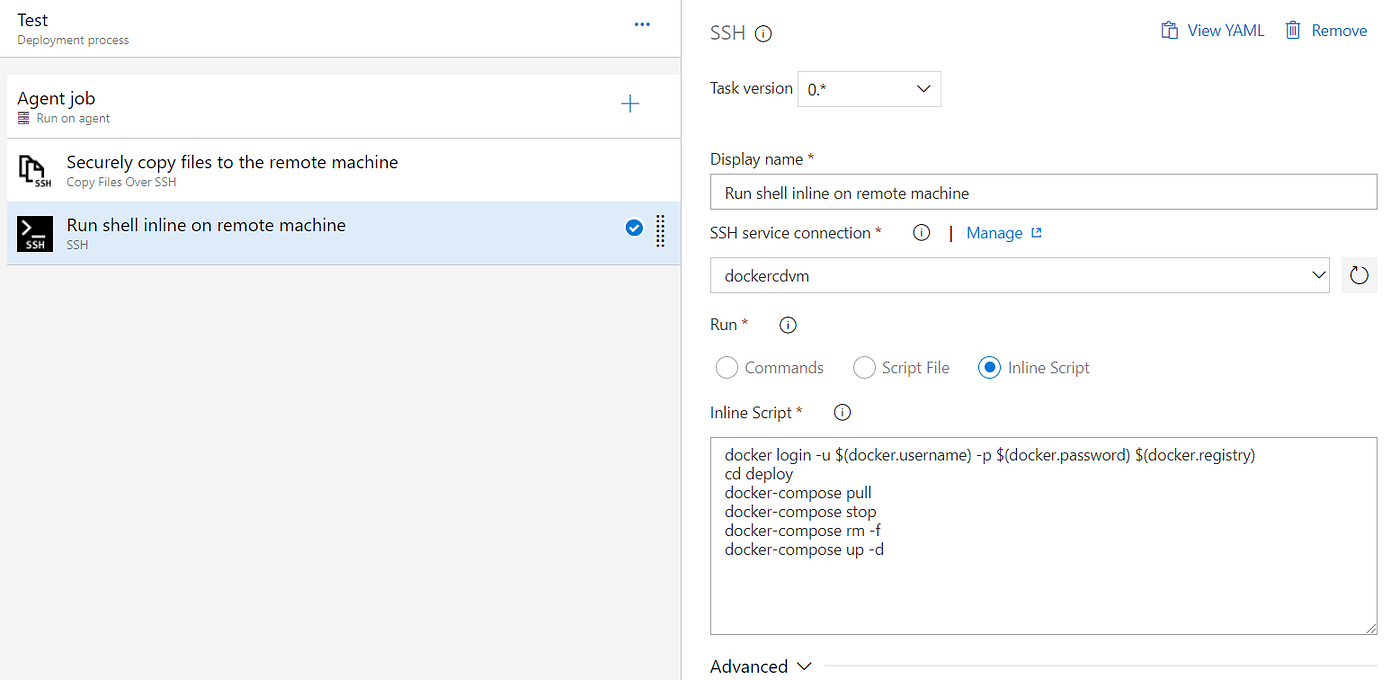Click the info icon next to SSH heading

764,32
